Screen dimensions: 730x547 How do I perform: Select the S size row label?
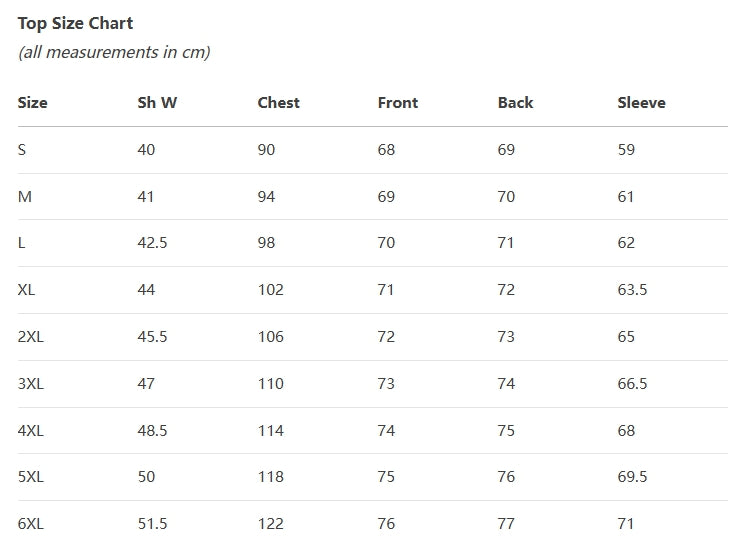pyautogui.click(x=22, y=149)
